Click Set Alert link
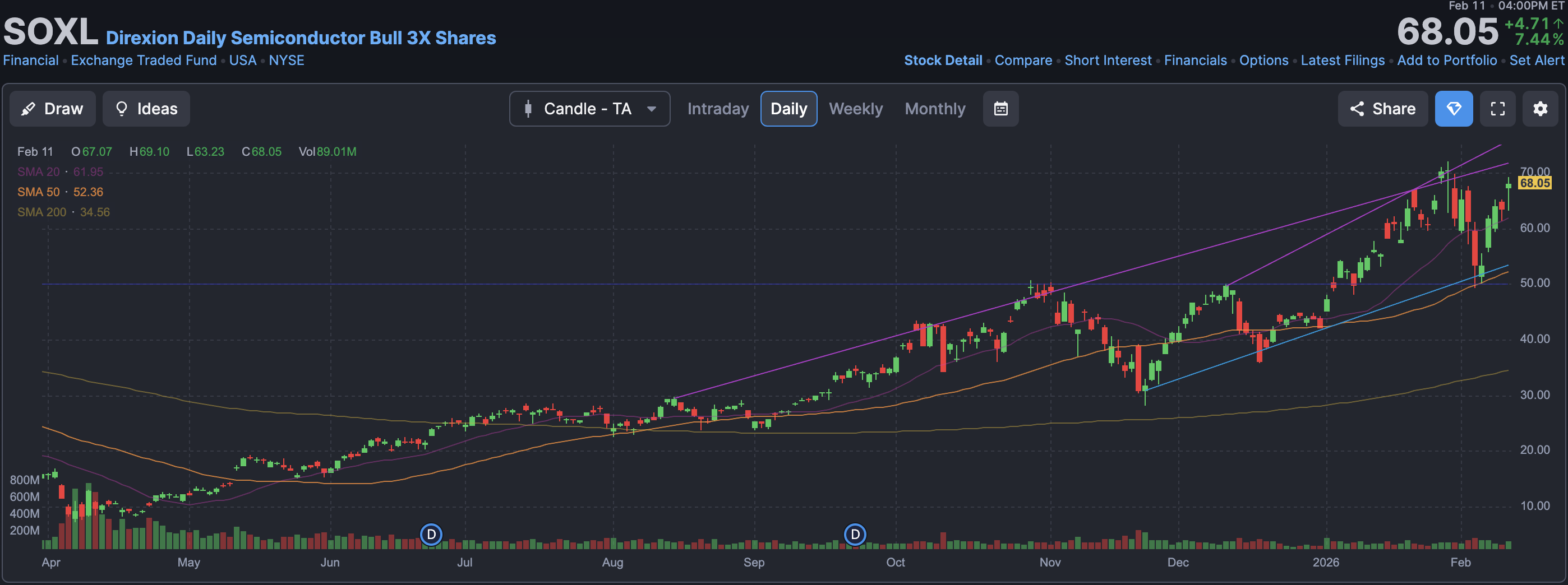The image size is (1568, 585). pyautogui.click(x=1537, y=60)
